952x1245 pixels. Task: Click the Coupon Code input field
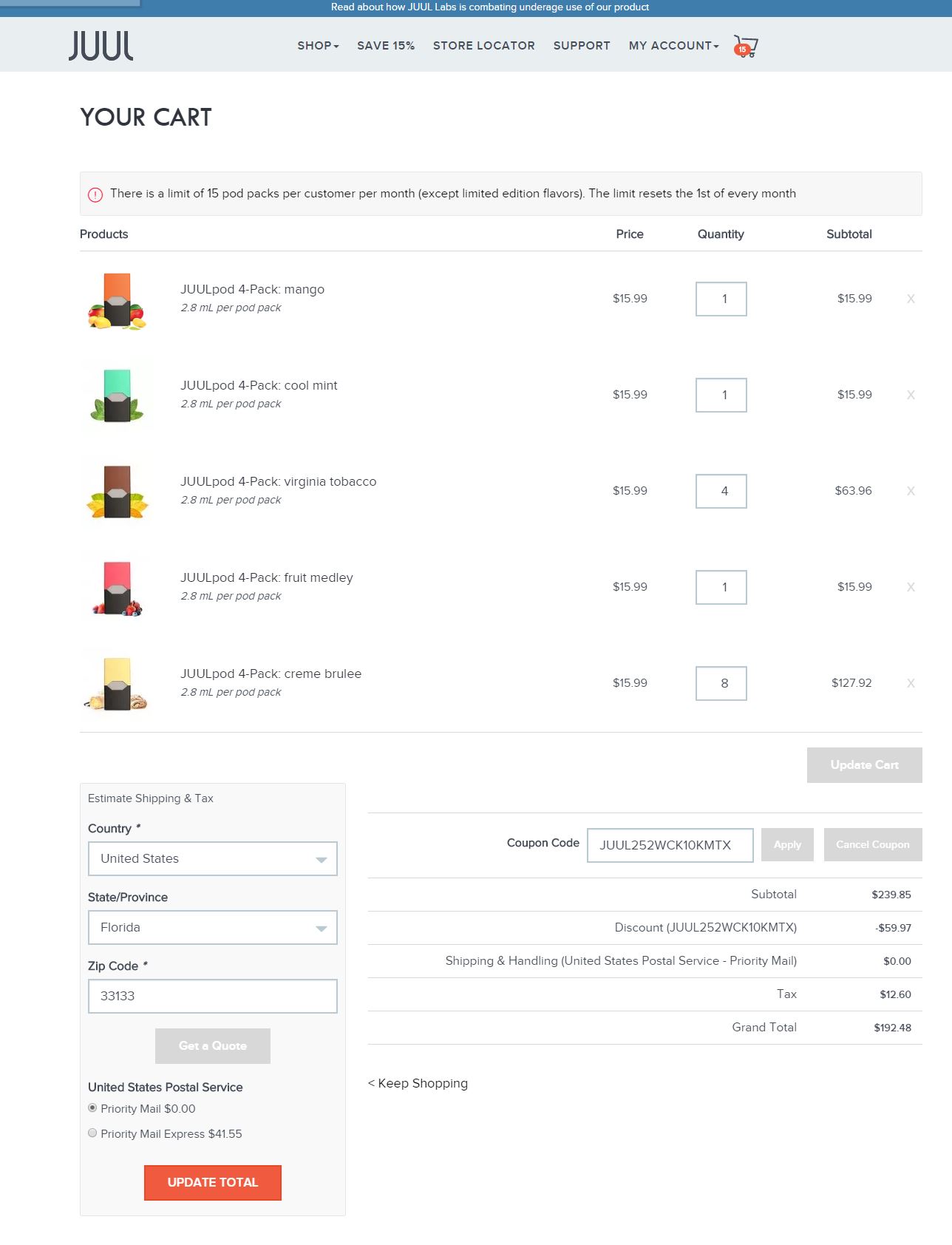click(670, 845)
